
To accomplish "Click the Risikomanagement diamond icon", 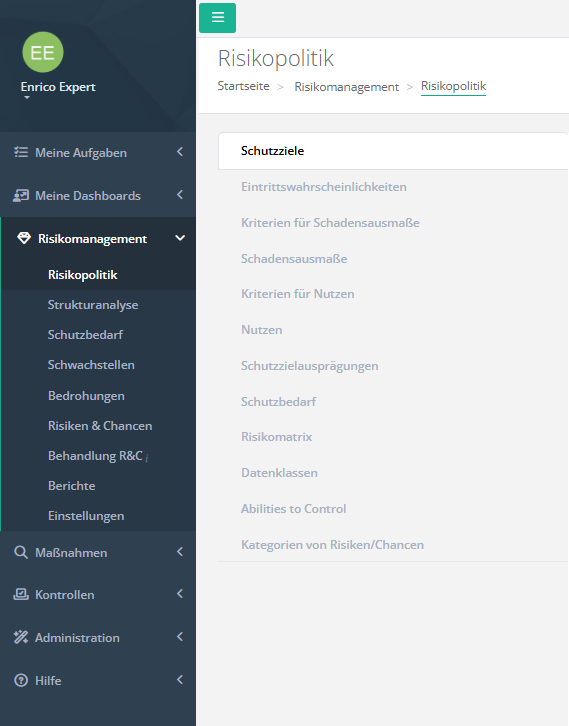I will [x=24, y=238].
